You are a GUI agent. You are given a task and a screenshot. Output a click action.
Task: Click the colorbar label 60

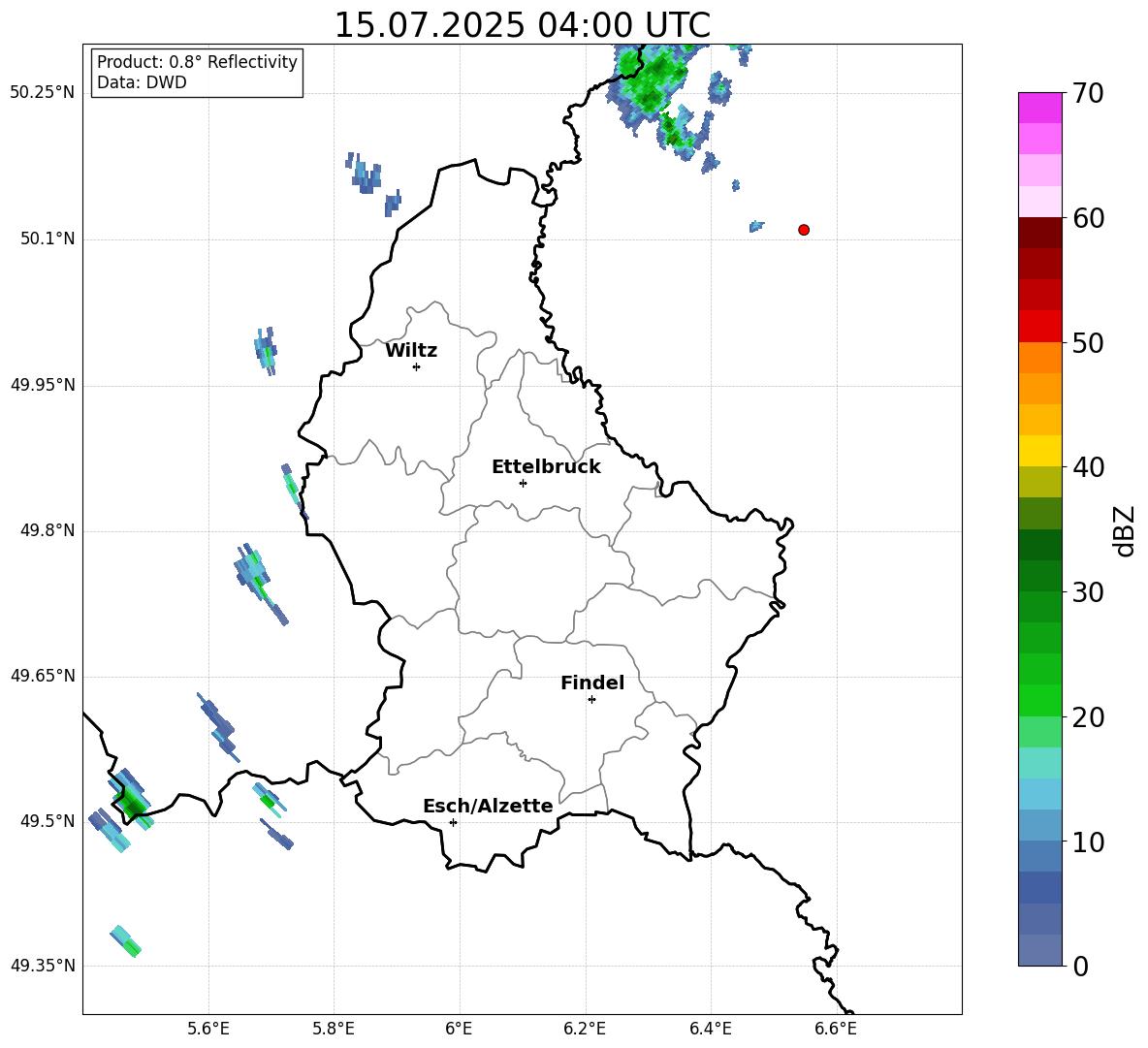[1088, 218]
